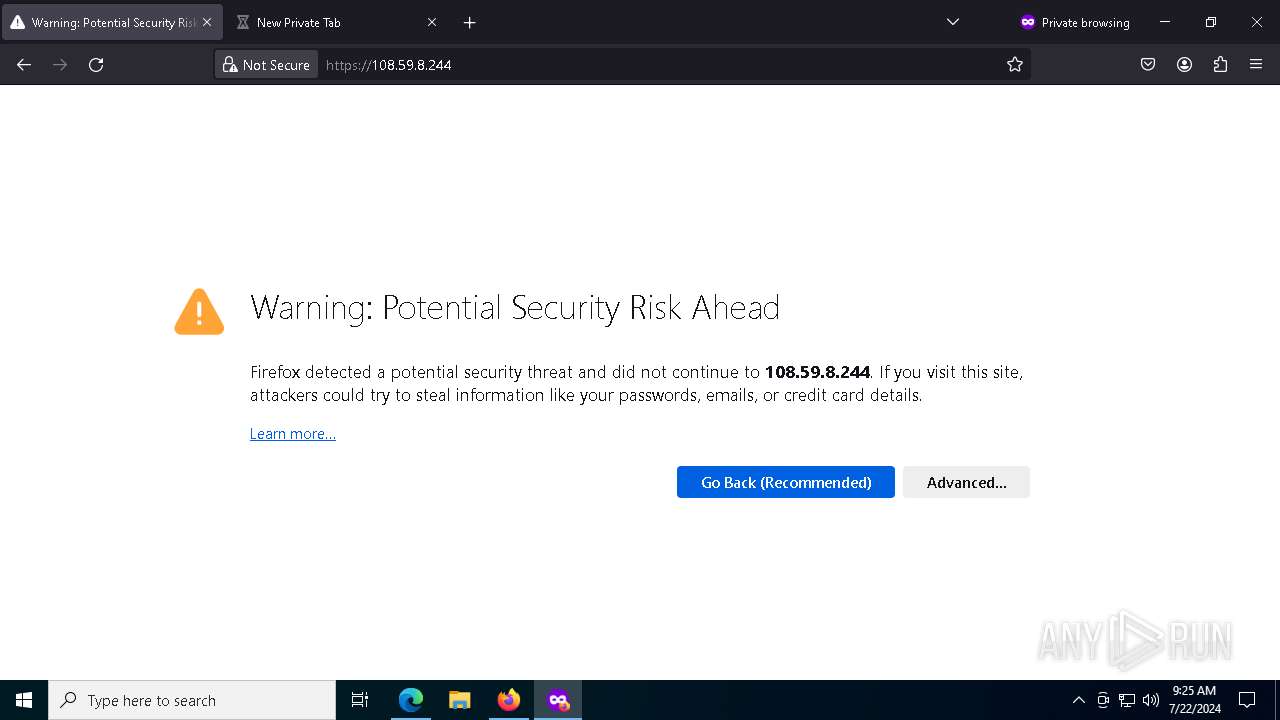Show hidden system tray icons
The image size is (1280, 720).
click(1078, 700)
